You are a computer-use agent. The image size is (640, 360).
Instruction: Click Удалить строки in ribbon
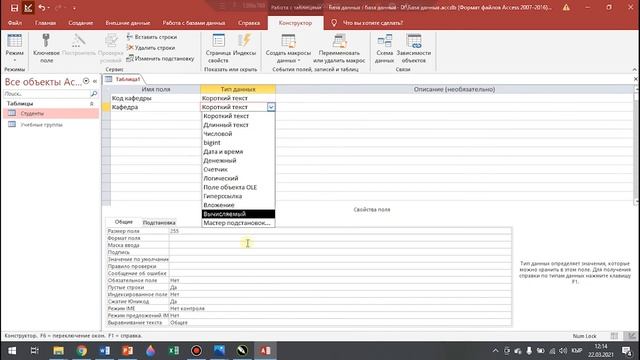tap(151, 48)
